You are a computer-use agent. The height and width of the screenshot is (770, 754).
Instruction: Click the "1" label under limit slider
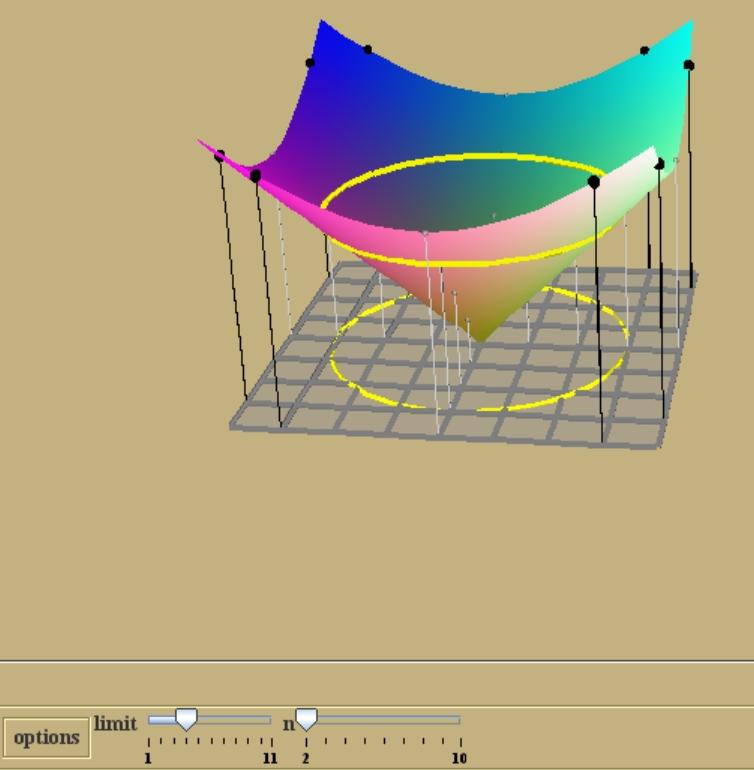[x=148, y=759]
